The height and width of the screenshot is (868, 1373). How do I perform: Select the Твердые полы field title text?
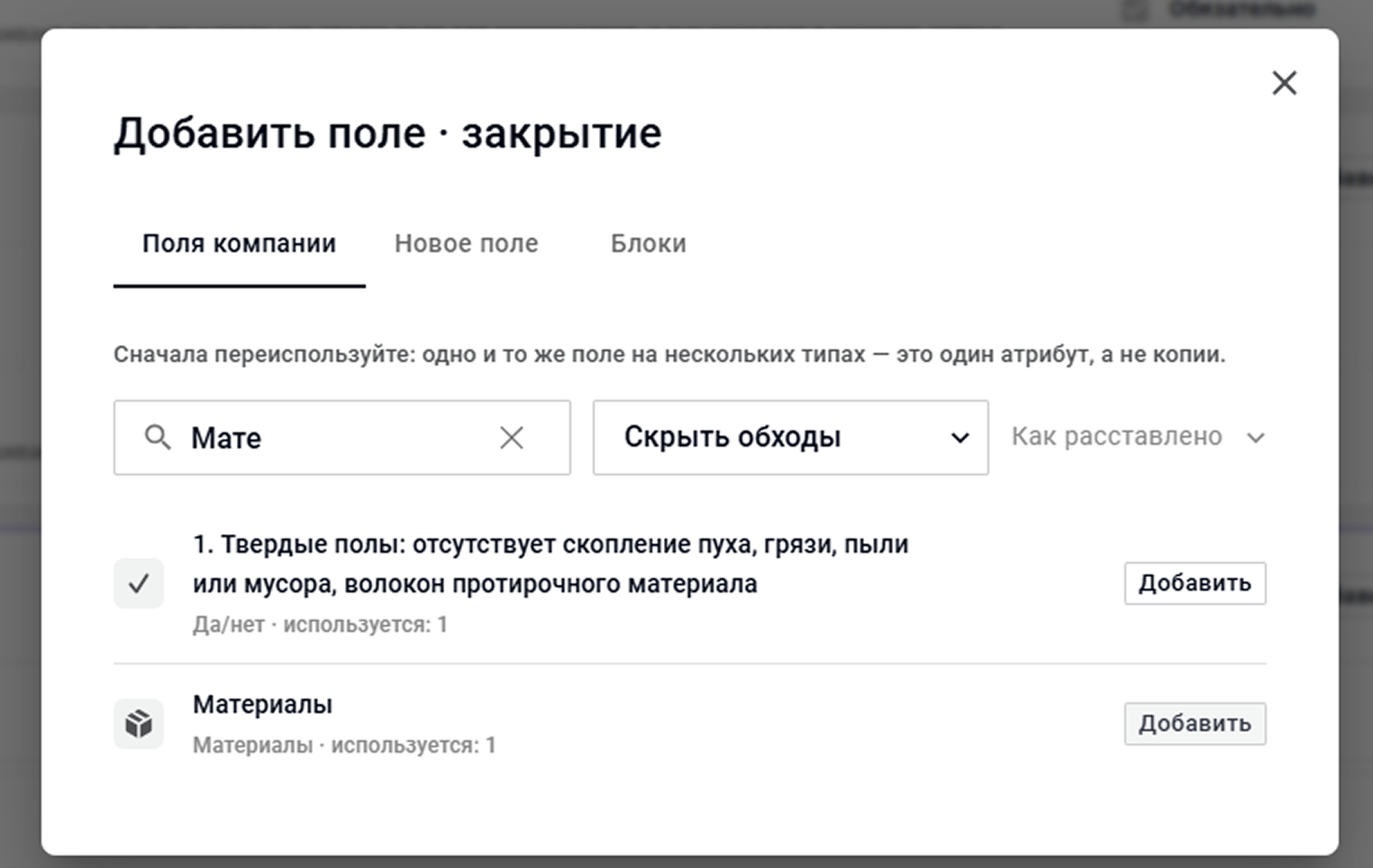coord(550,565)
